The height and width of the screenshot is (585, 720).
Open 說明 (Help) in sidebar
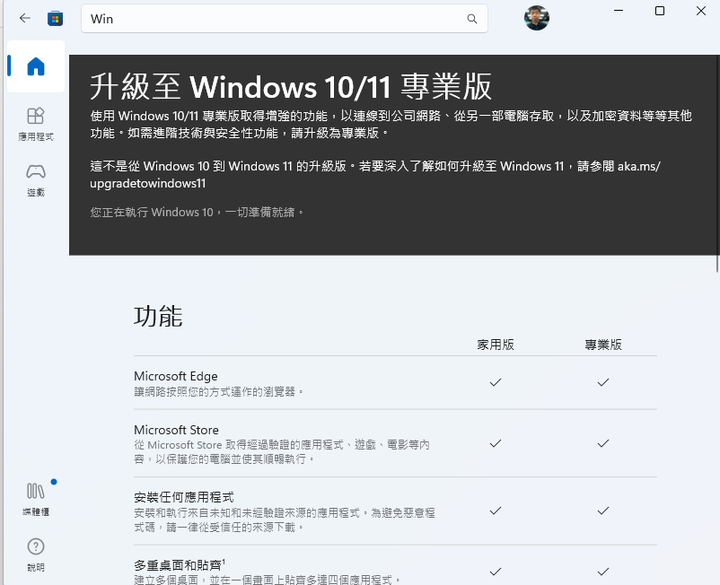click(36, 555)
